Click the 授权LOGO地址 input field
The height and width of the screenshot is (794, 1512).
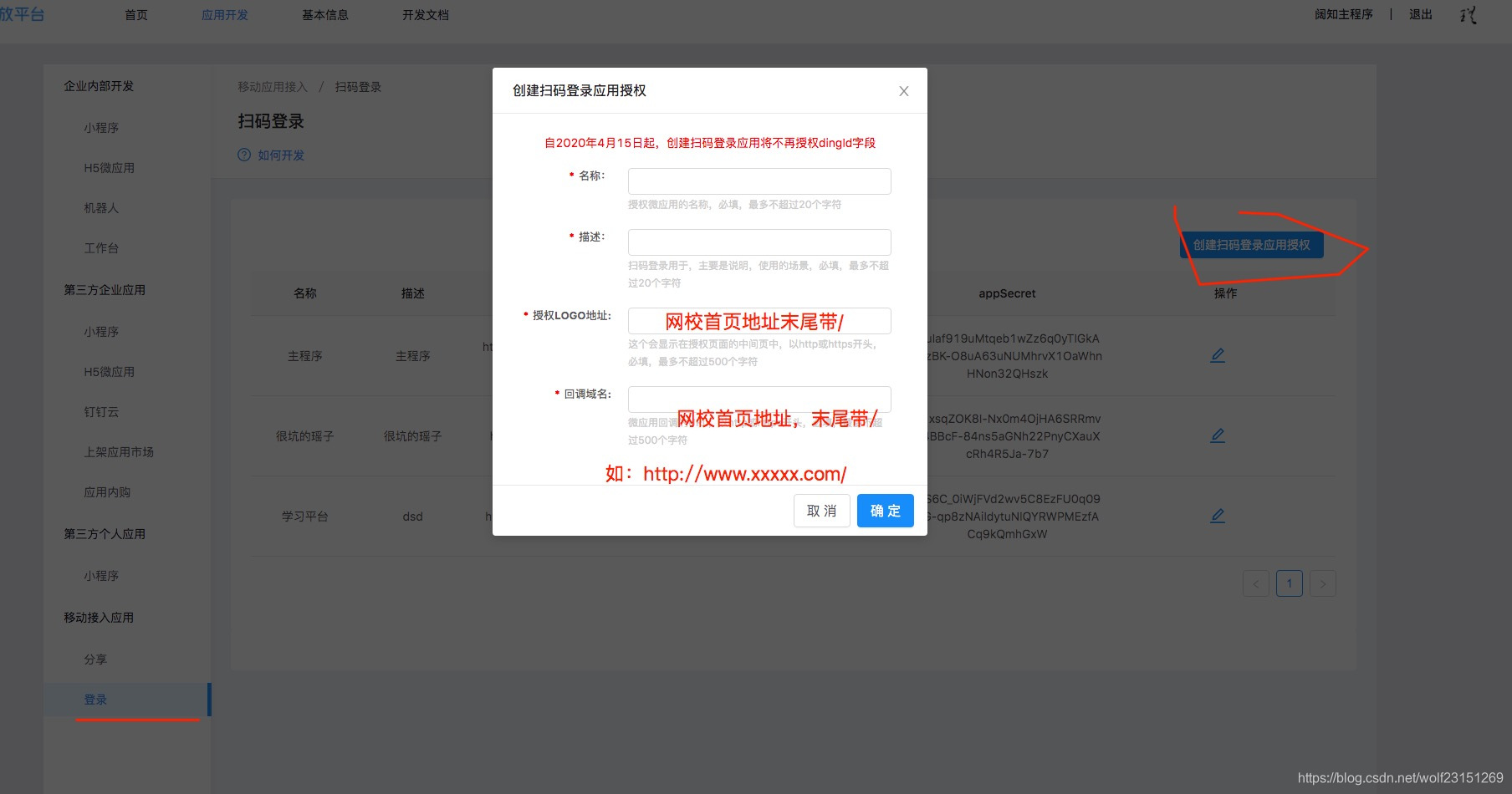(x=759, y=321)
